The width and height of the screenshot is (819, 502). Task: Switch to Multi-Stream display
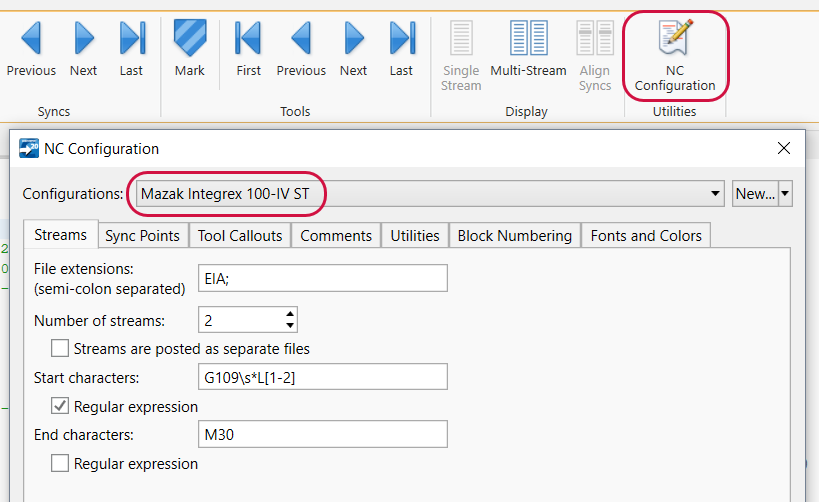(528, 49)
